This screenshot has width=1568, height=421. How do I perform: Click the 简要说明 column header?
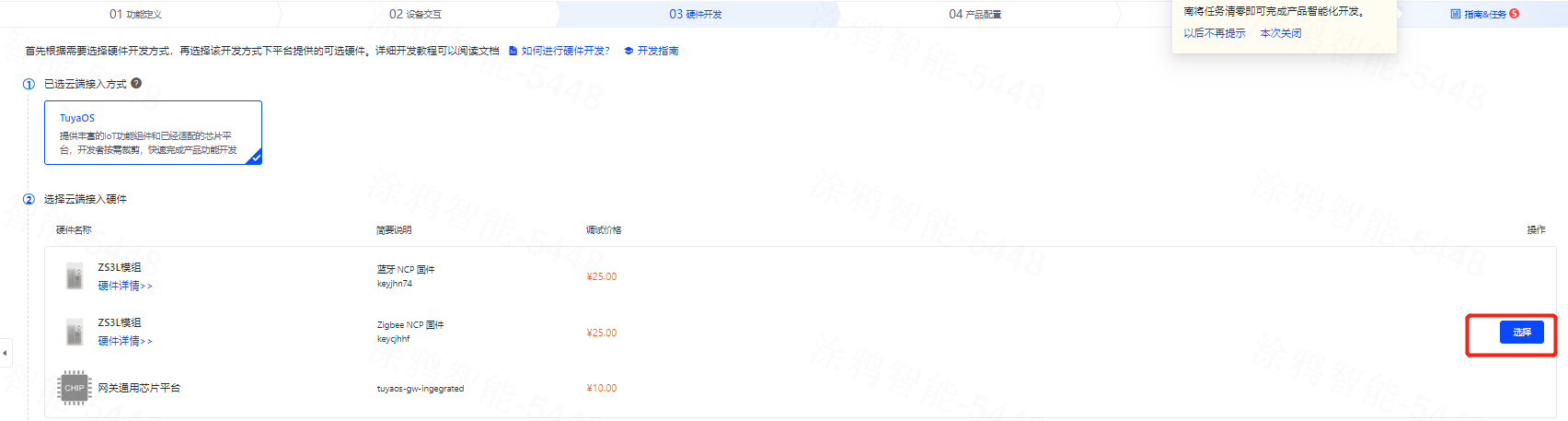point(394,229)
